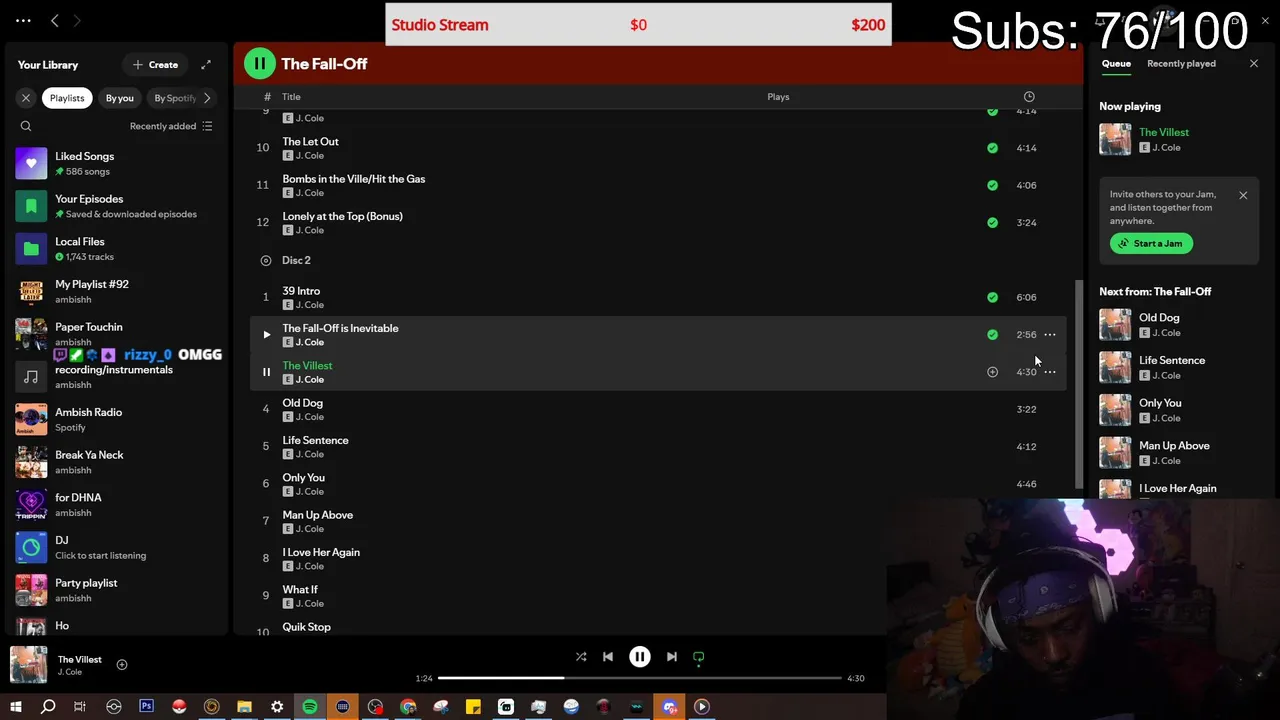1280x720 pixels.
Task: Open Google Chrome from the taskbar
Action: pyautogui.click(x=408, y=707)
